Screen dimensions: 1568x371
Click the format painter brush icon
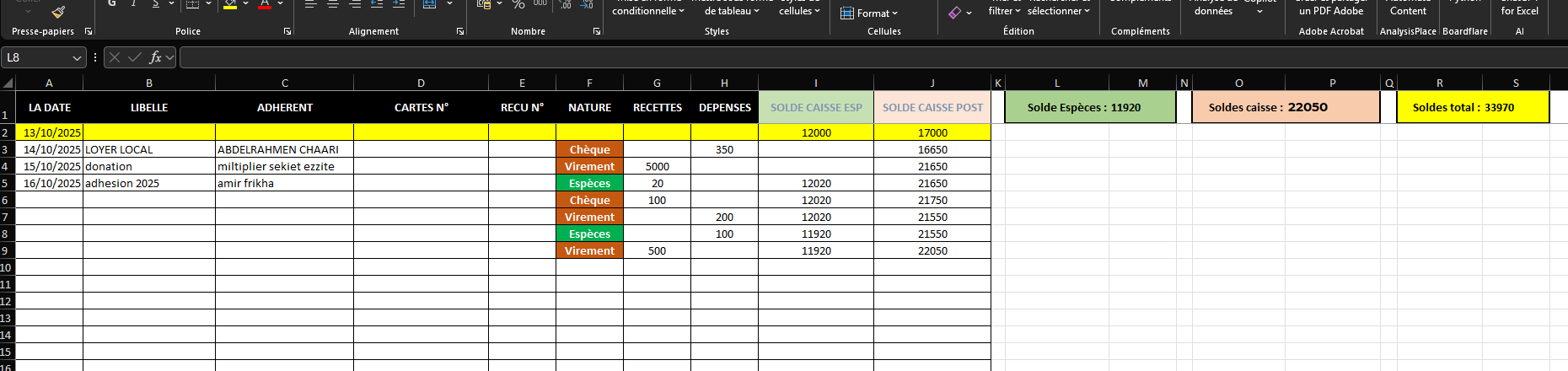click(58, 11)
